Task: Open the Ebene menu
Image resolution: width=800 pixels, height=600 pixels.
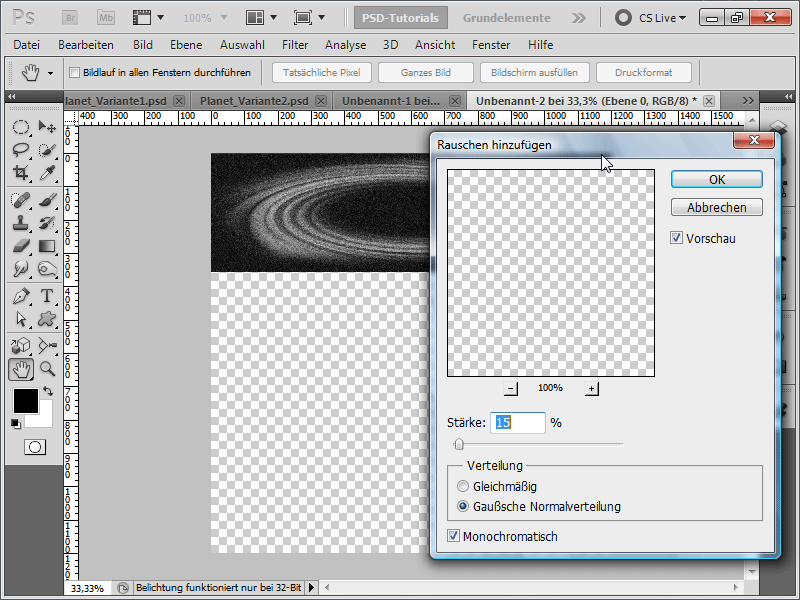Action: 186,45
